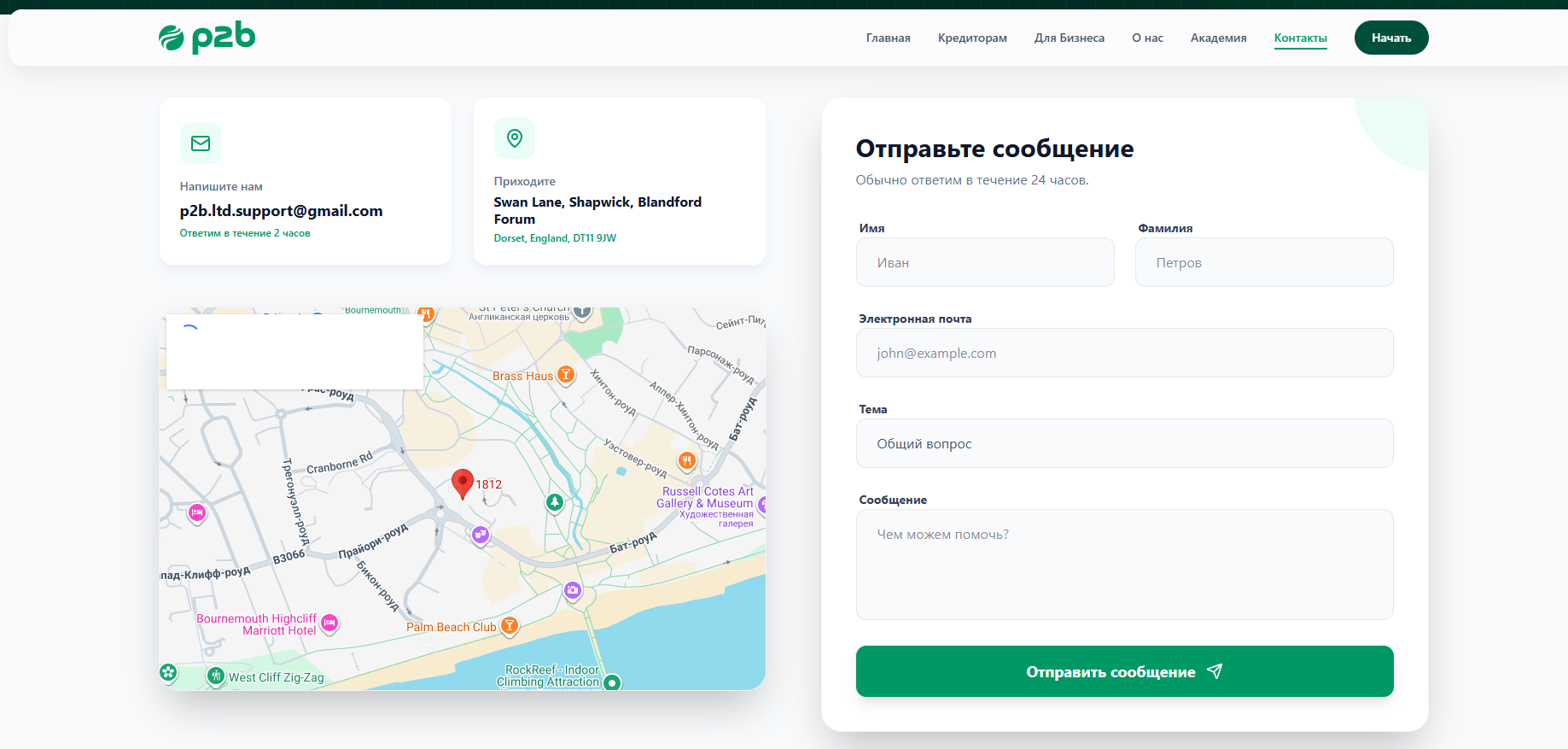Open the Тема dropdown showing Общий вопрос
The image size is (1568, 749).
1125,443
